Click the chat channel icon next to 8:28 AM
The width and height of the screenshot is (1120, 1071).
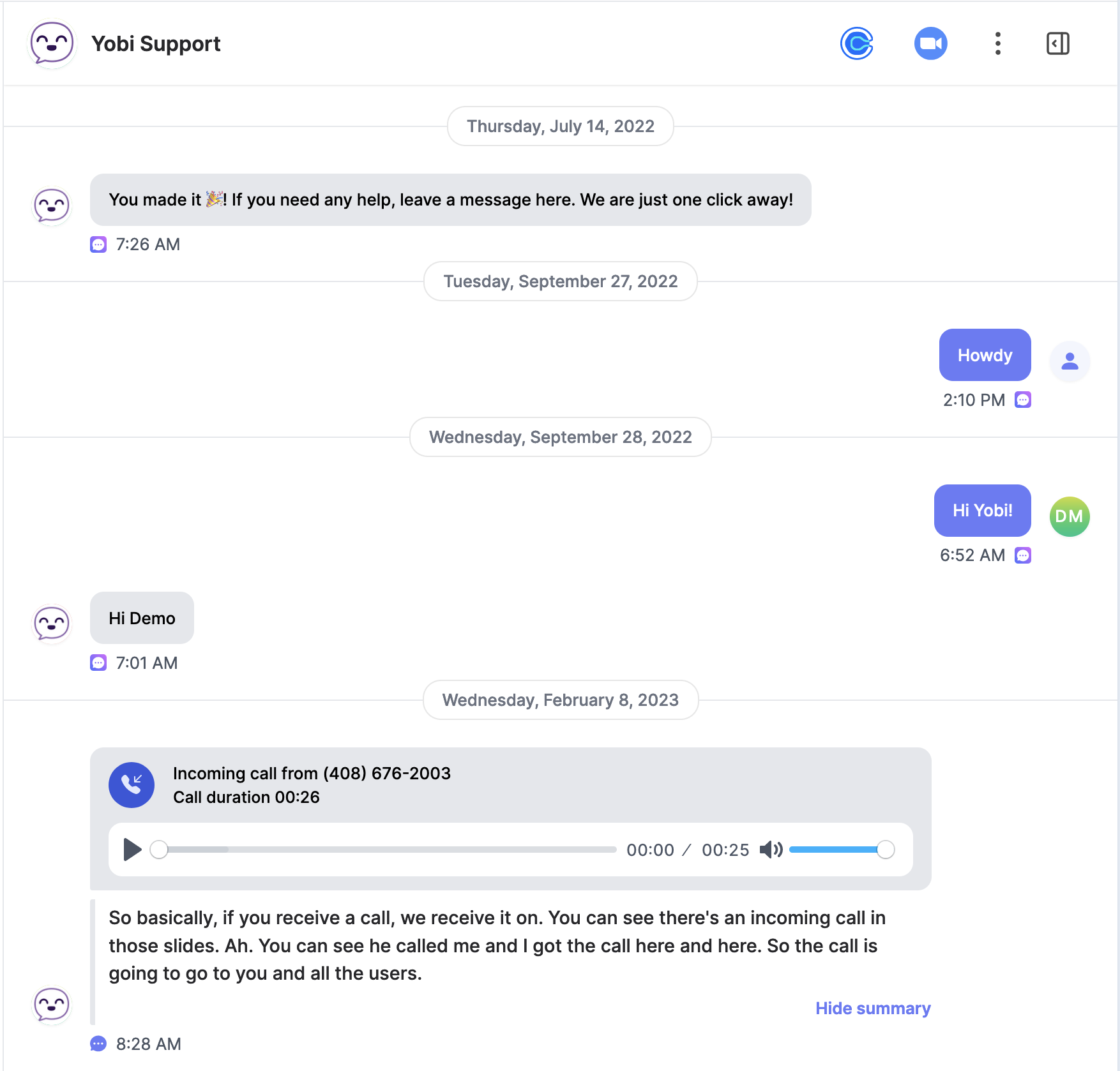[98, 1044]
